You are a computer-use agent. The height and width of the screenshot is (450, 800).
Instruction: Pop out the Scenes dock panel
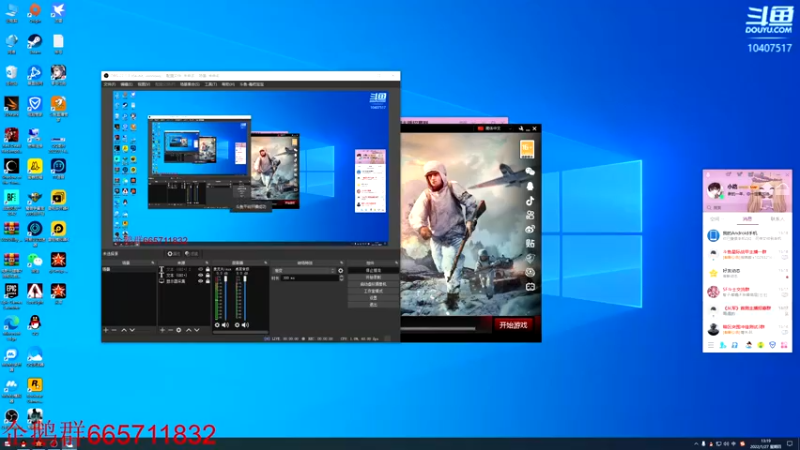(153, 263)
